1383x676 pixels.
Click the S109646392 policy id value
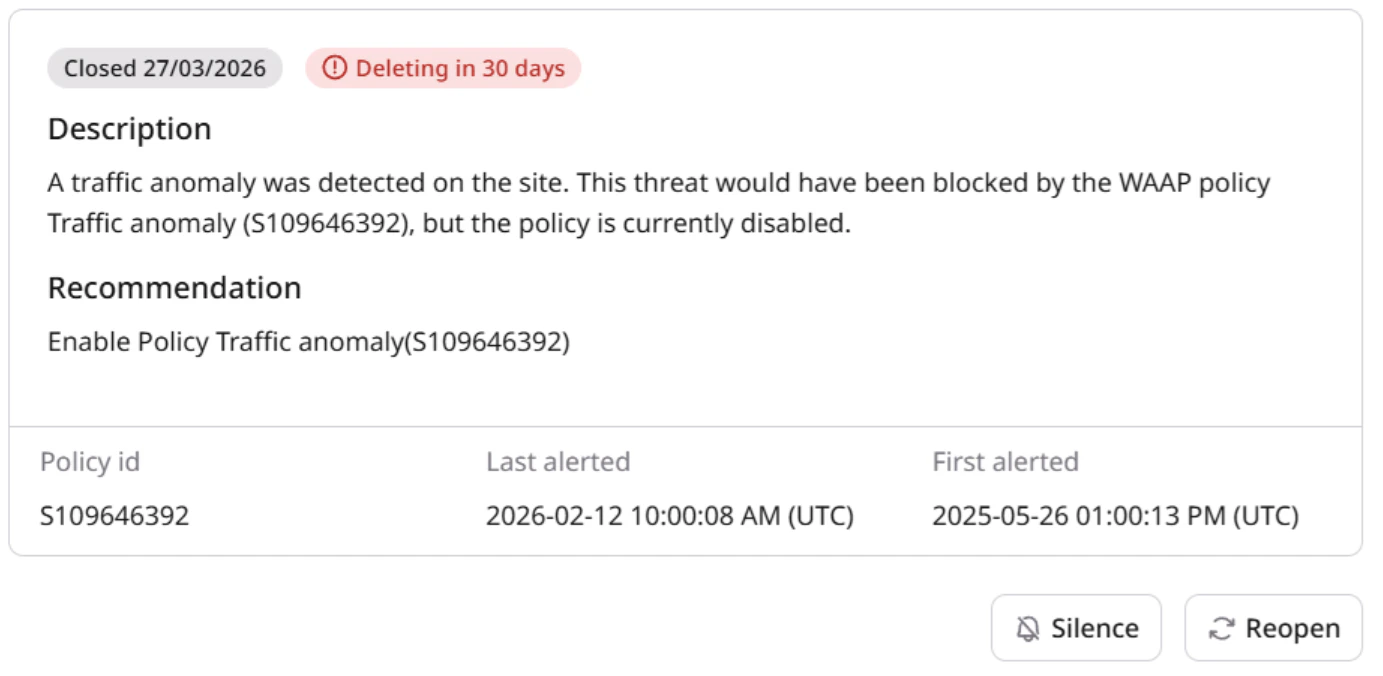(x=114, y=516)
